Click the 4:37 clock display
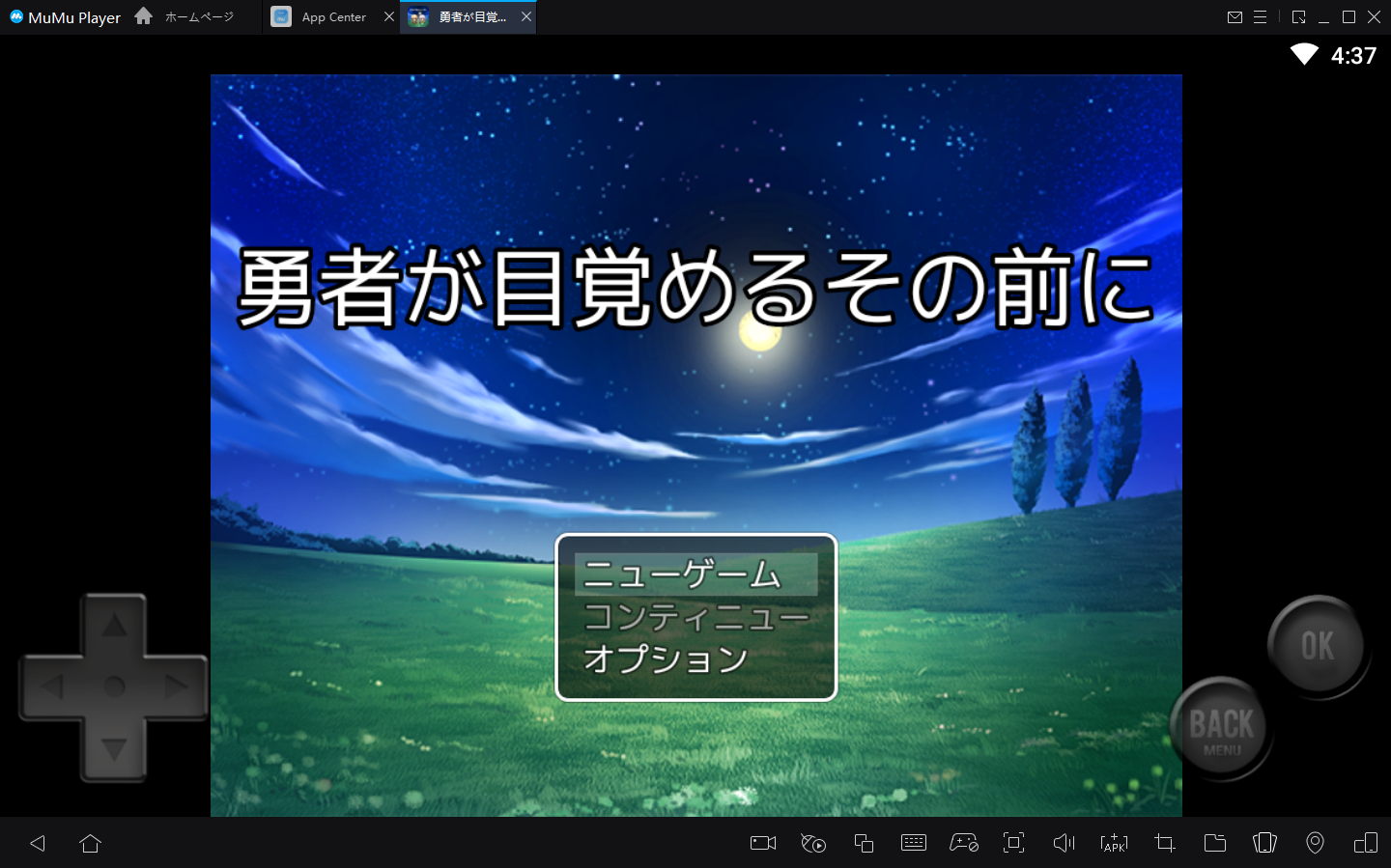 tap(1353, 56)
